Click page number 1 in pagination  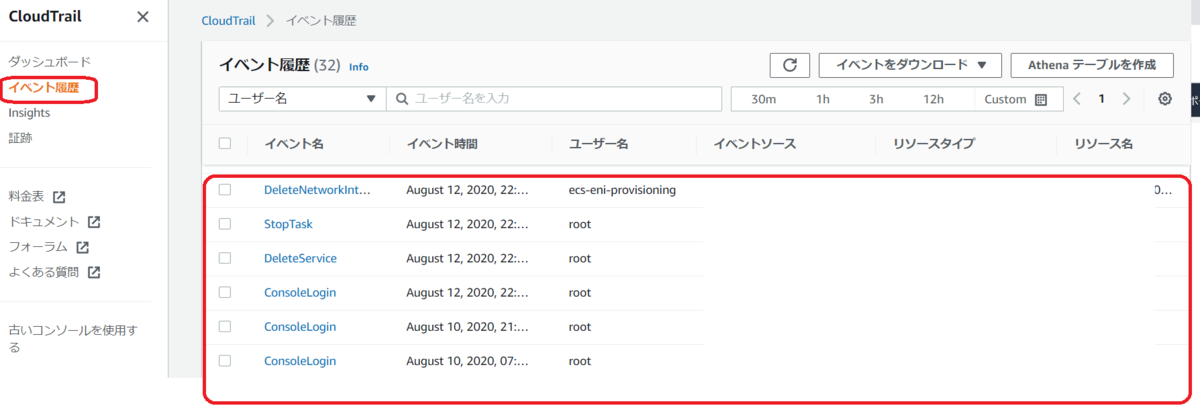tap(1102, 99)
